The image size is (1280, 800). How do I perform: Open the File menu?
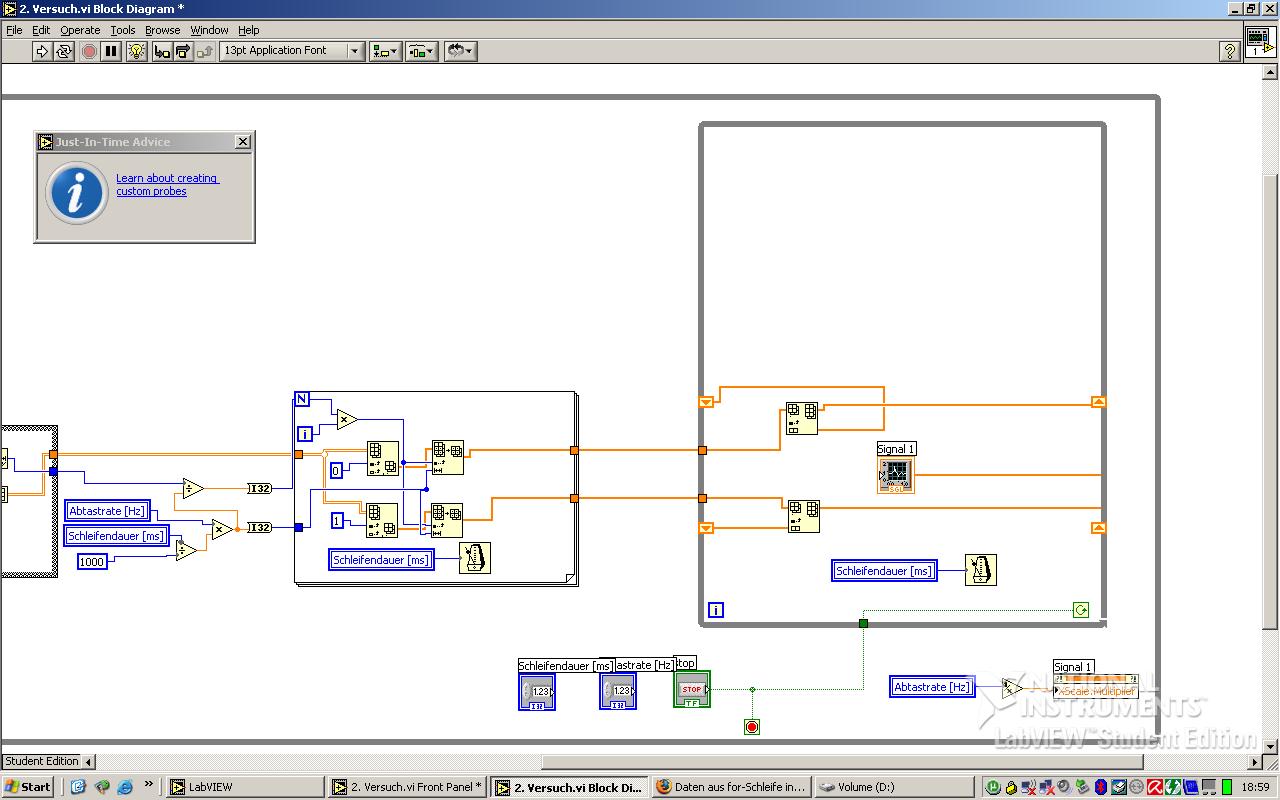(x=14, y=30)
